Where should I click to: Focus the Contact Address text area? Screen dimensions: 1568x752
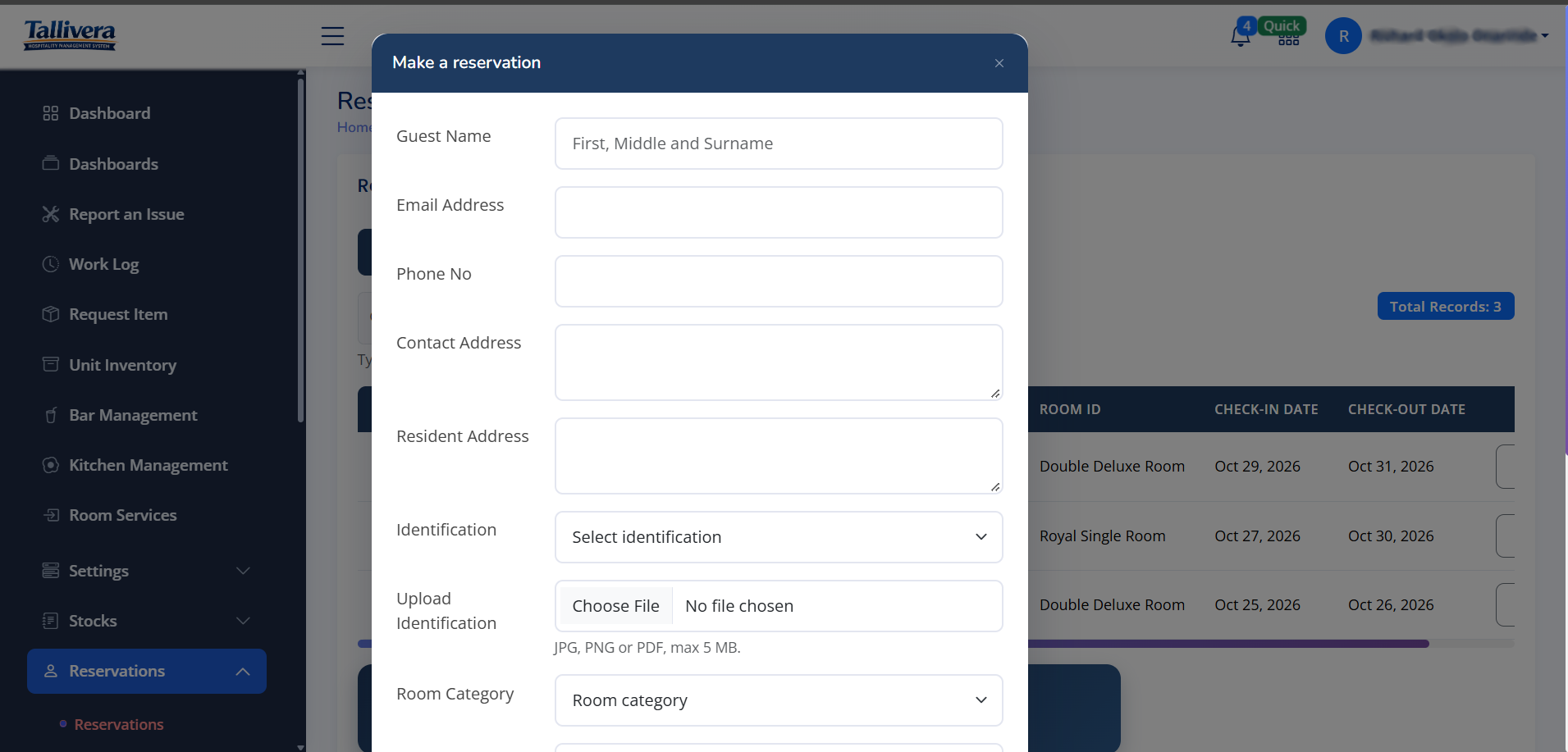[779, 362]
